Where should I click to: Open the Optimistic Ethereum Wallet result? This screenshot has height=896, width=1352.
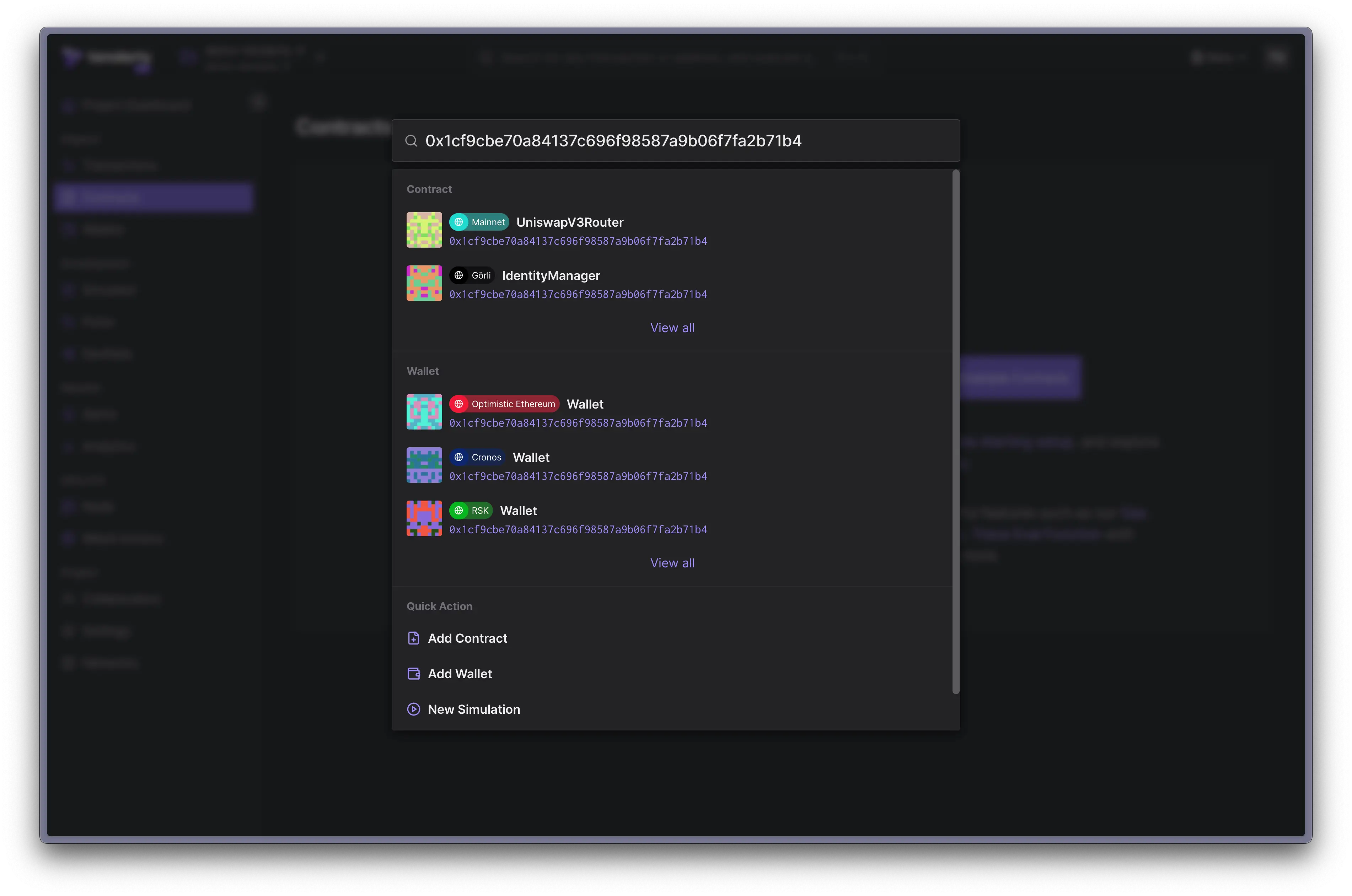672,411
